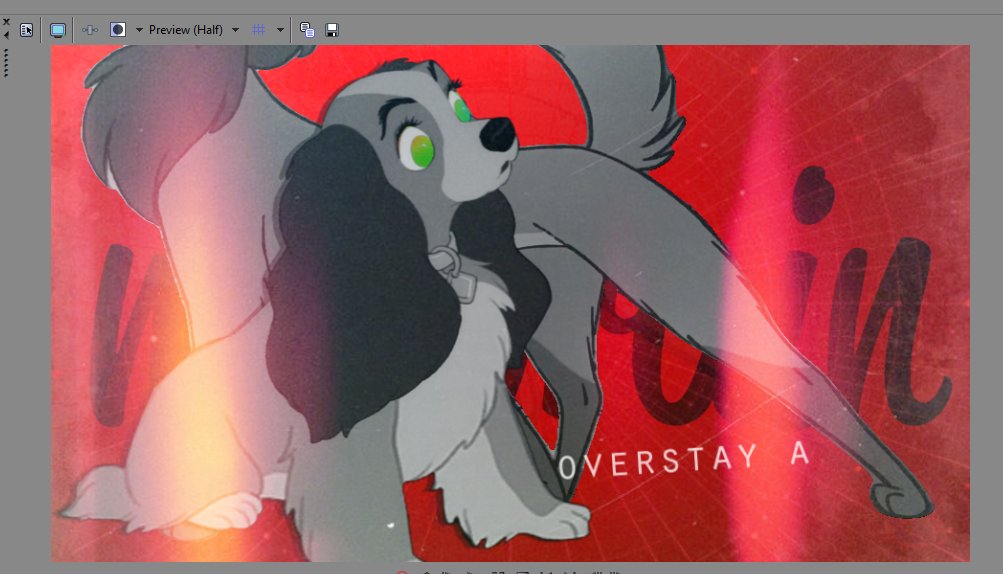
Task: Open Preview (Half) quality dropdown
Action: click(x=193, y=30)
